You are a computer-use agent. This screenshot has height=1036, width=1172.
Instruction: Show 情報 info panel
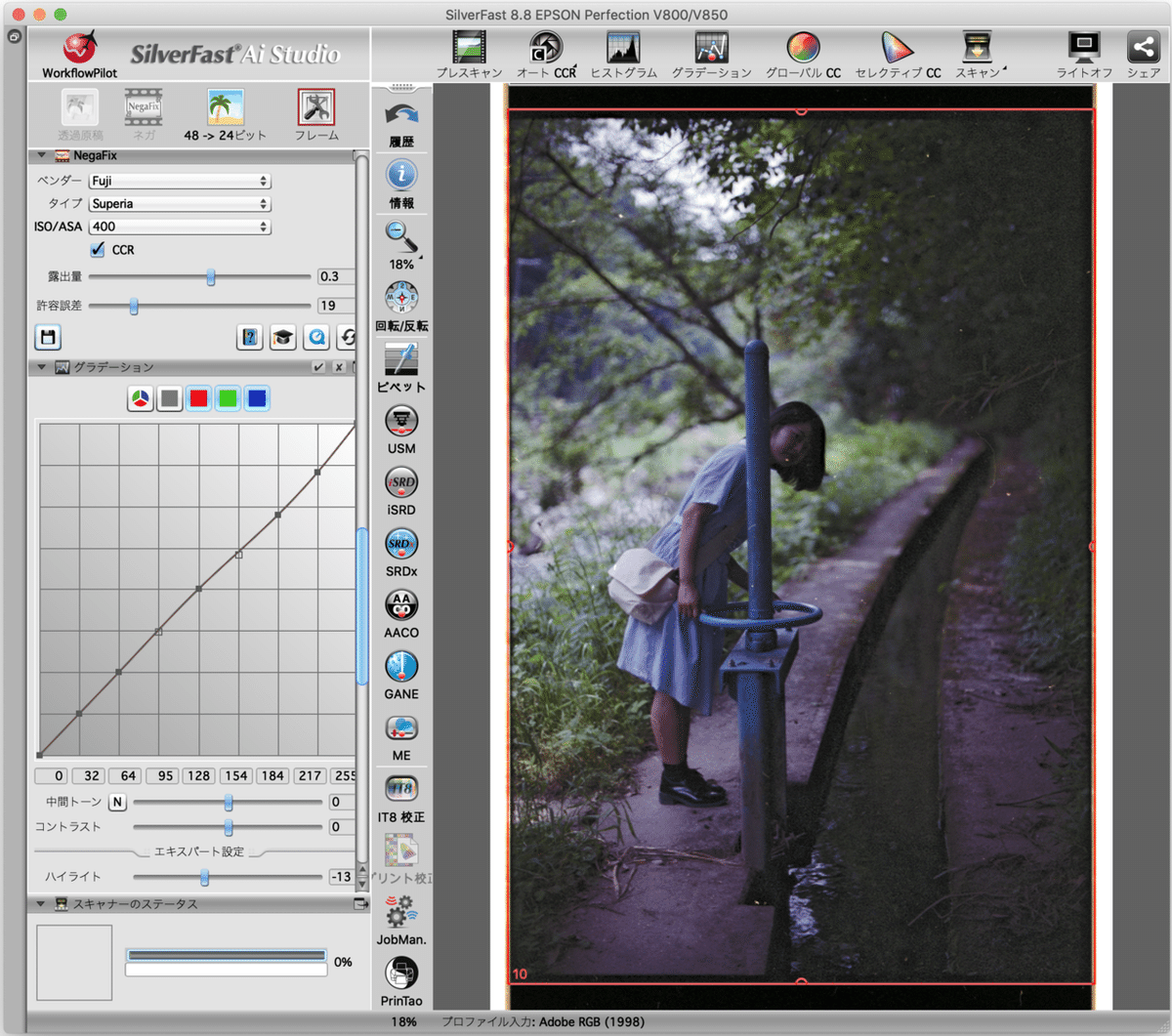pos(401,185)
